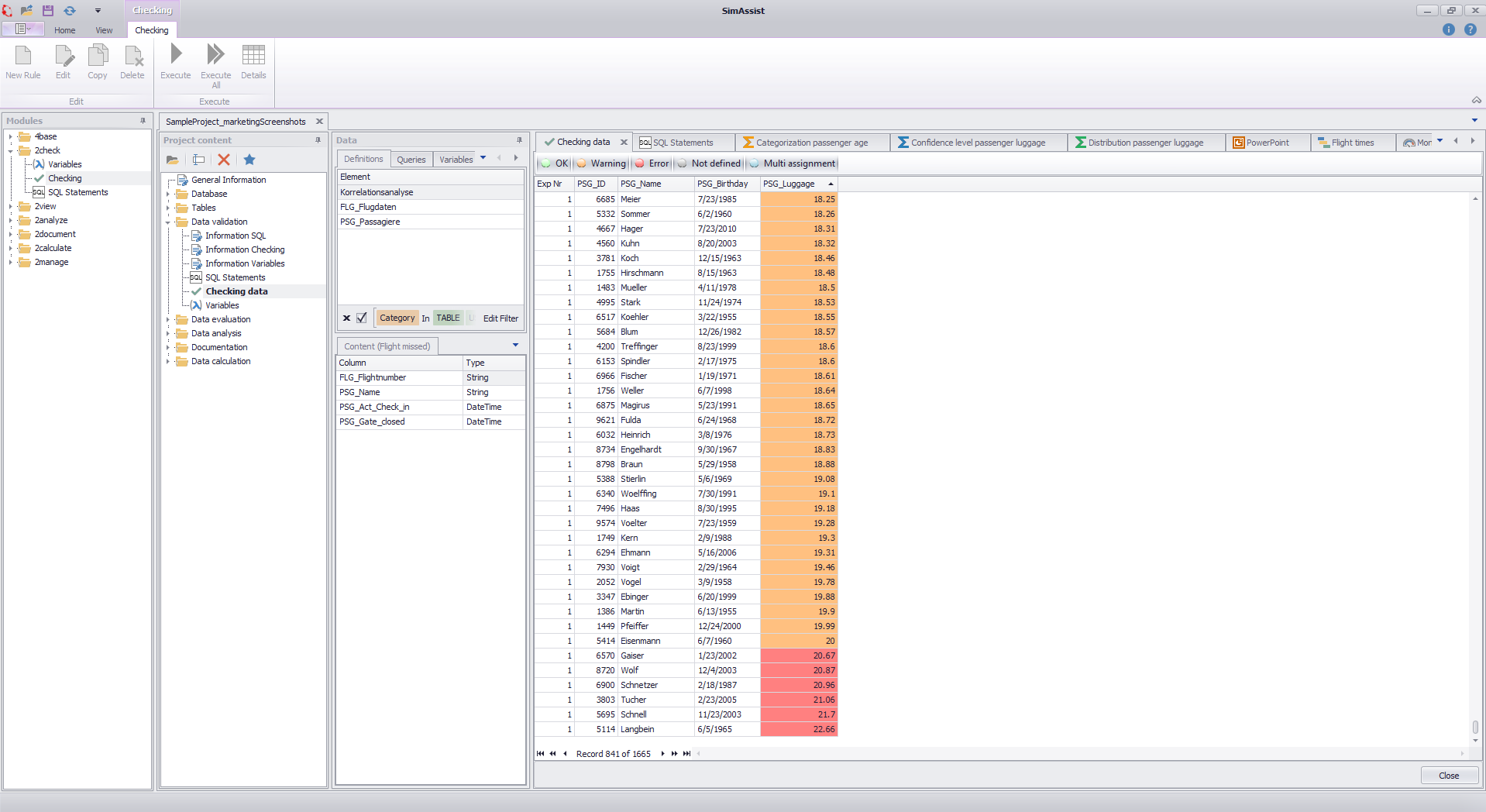Collapse the Data validation folder
This screenshot has height=812, width=1486.
(168, 222)
